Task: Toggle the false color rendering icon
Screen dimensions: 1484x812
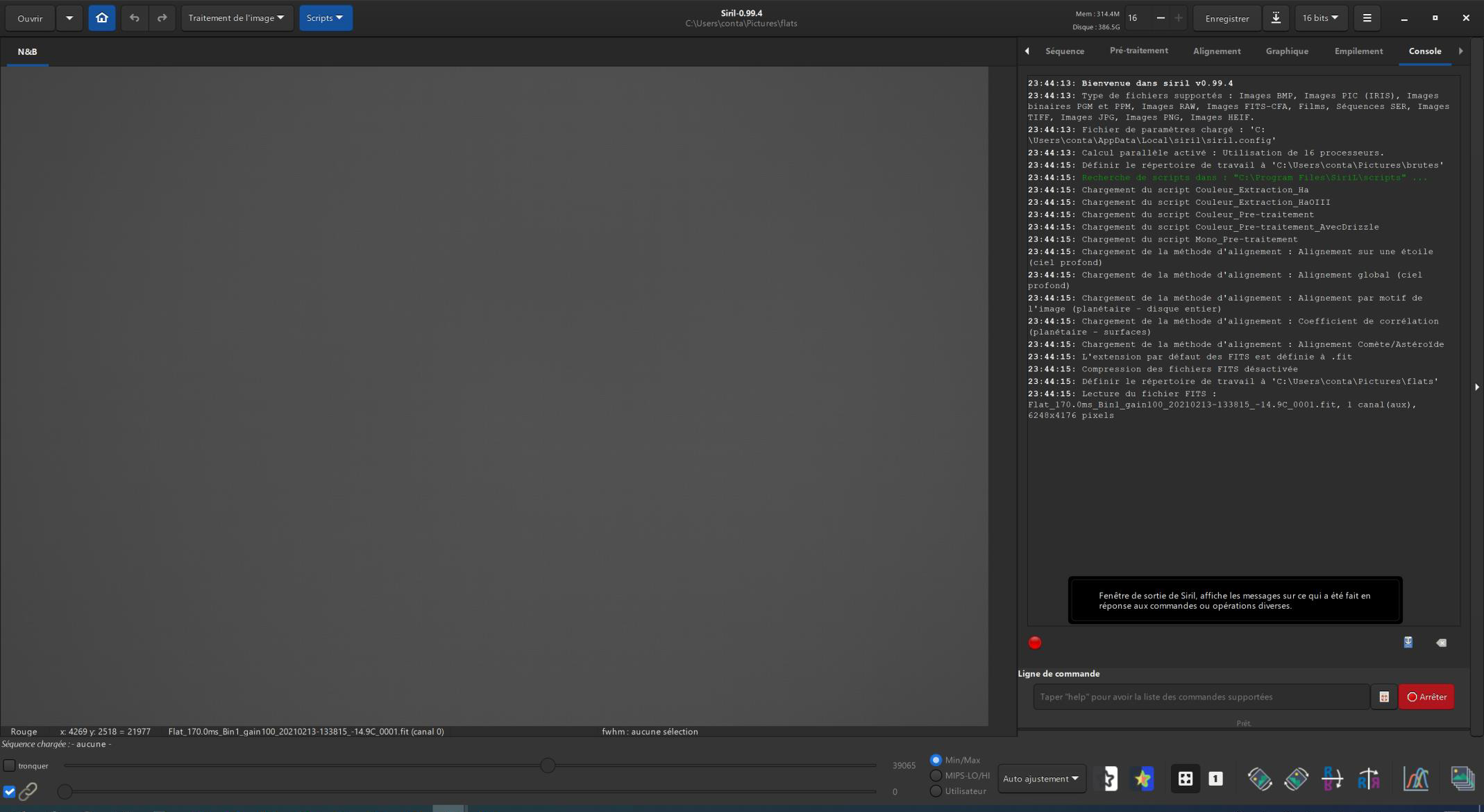Action: point(1143,779)
